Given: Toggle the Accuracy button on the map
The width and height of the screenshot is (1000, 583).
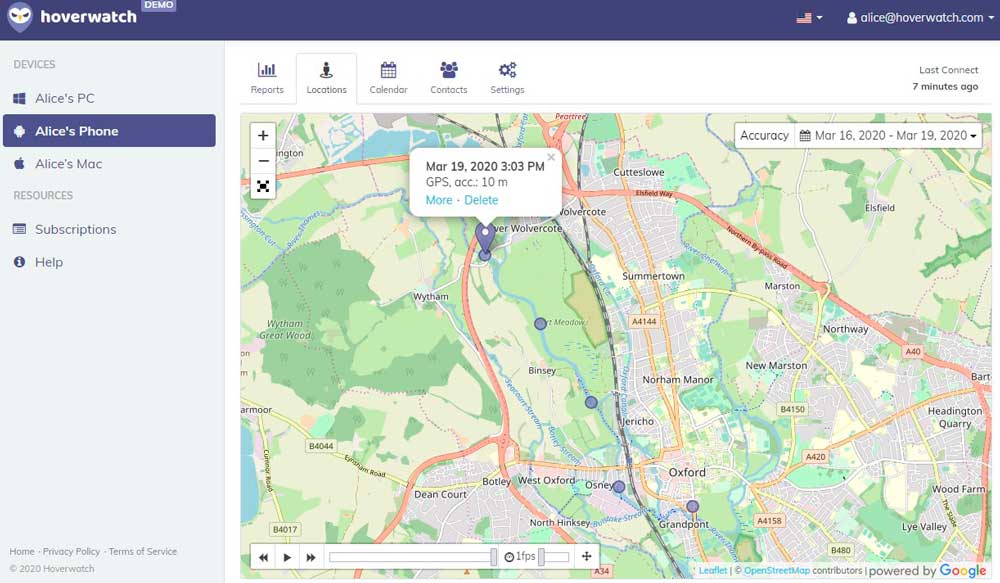Looking at the screenshot, I should (764, 135).
